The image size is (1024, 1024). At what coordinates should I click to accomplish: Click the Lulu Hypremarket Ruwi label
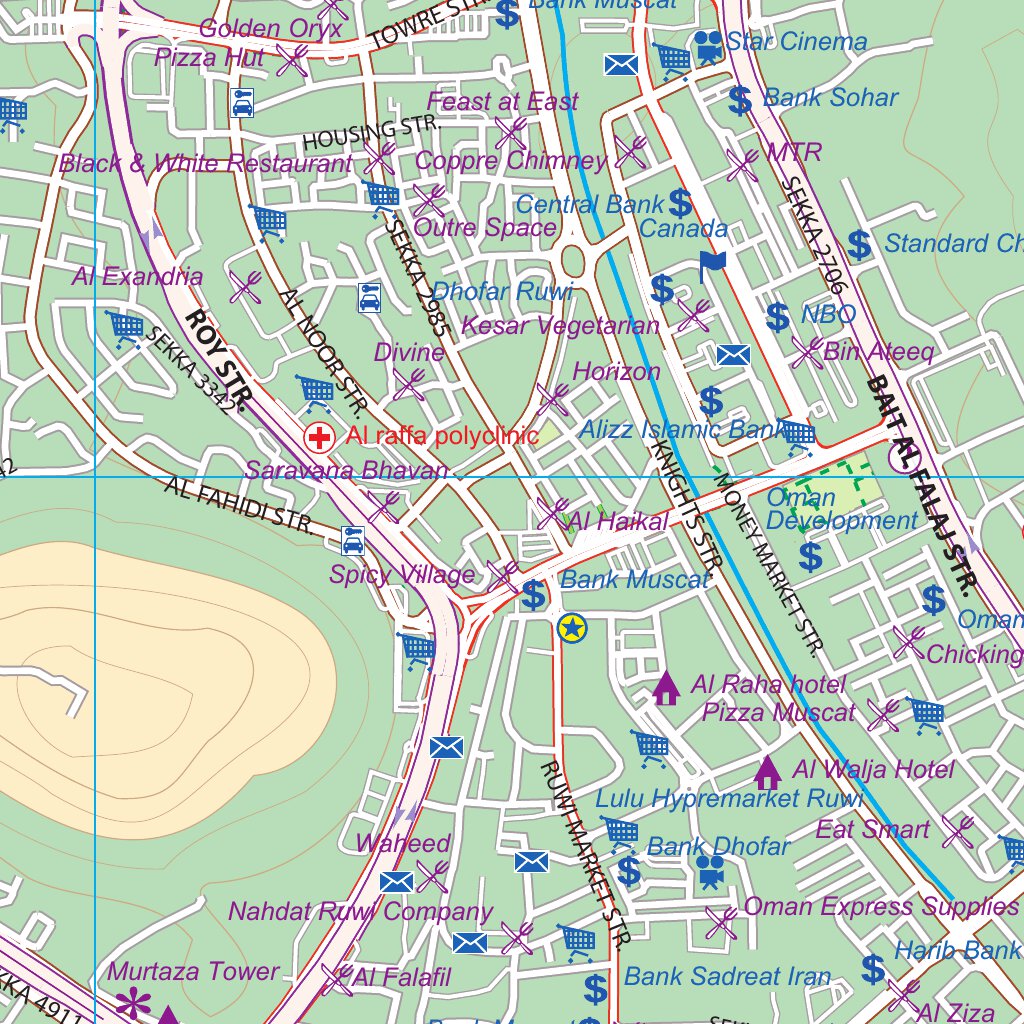729,799
